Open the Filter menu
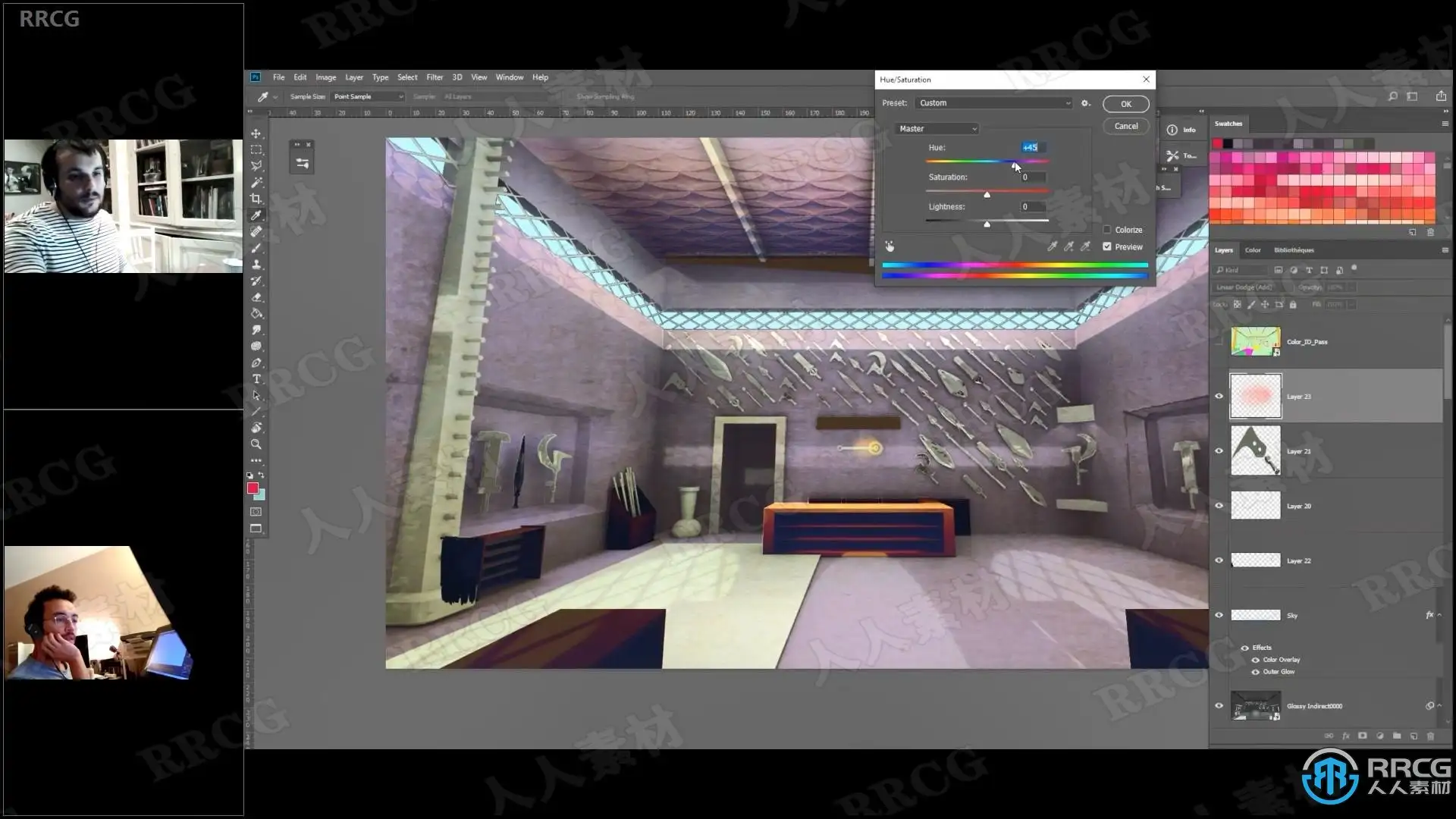The image size is (1456, 819). [435, 77]
